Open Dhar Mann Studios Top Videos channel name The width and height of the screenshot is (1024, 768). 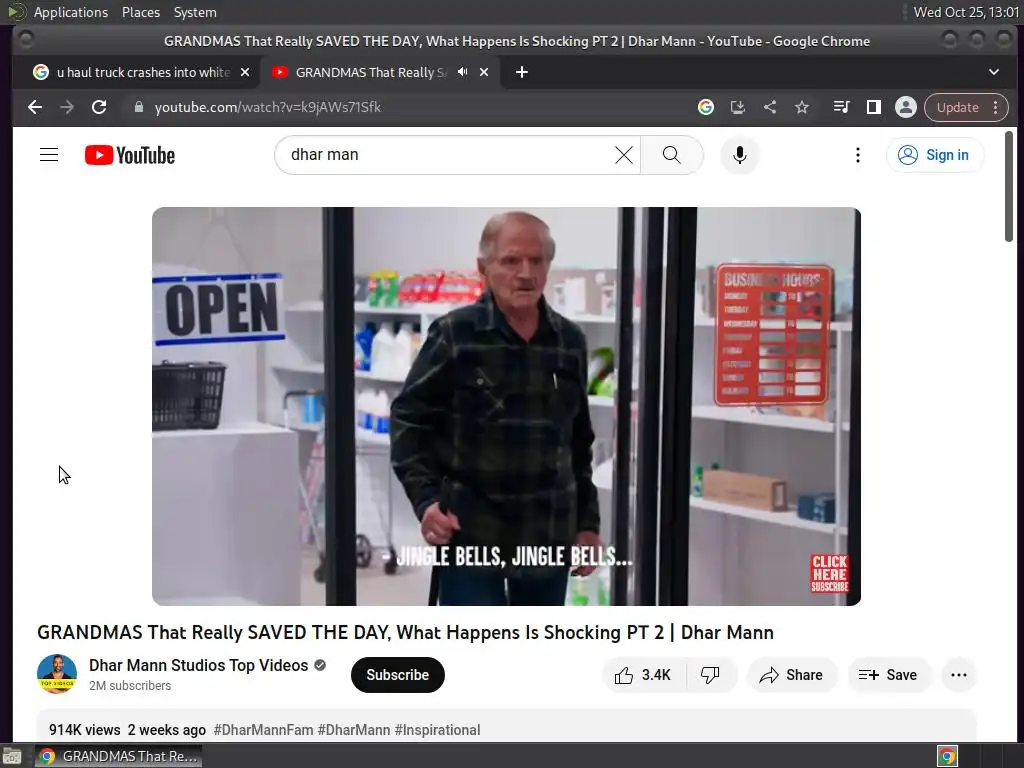pos(199,665)
